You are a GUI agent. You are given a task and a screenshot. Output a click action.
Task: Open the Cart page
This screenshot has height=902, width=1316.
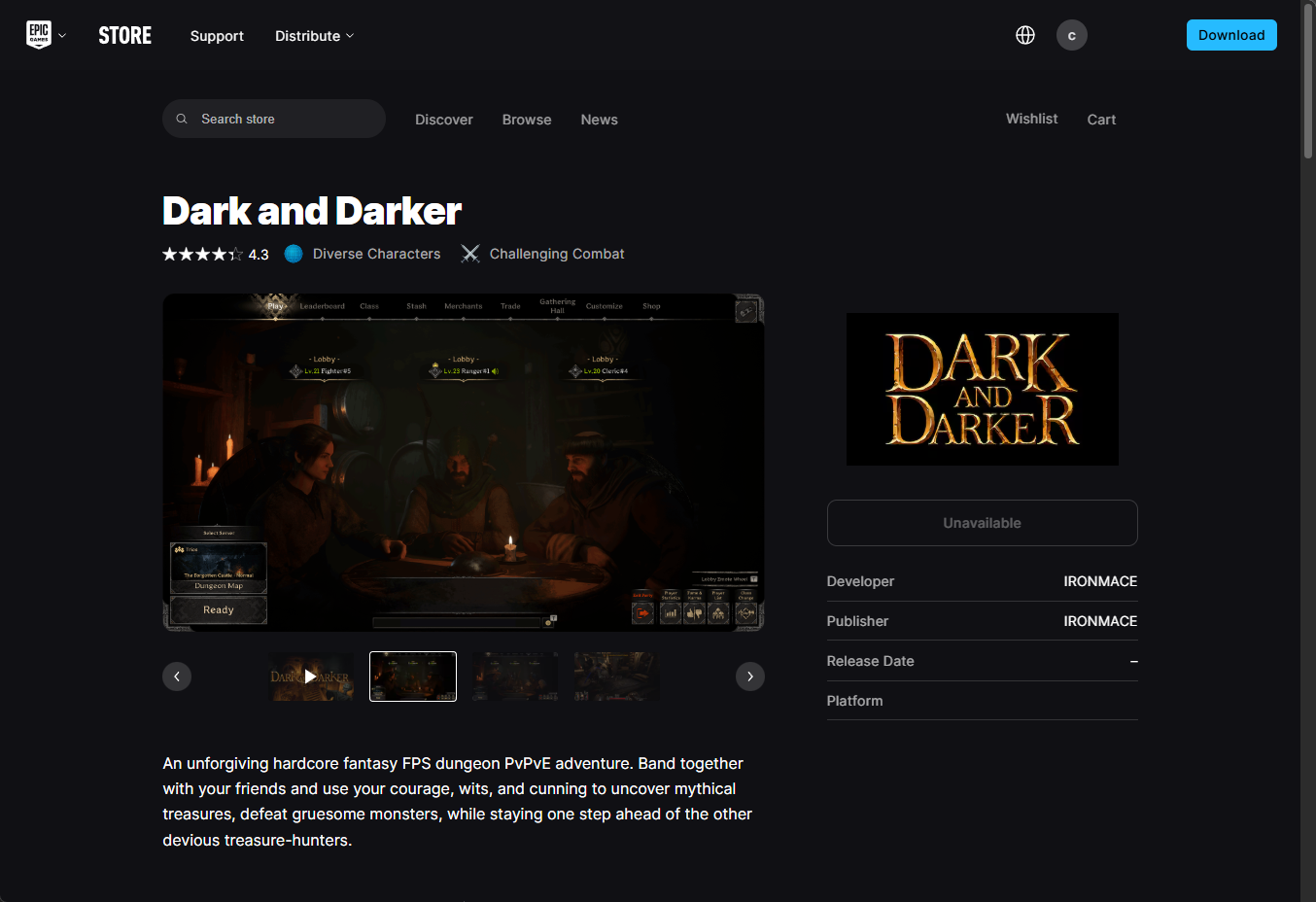pyautogui.click(x=1101, y=120)
